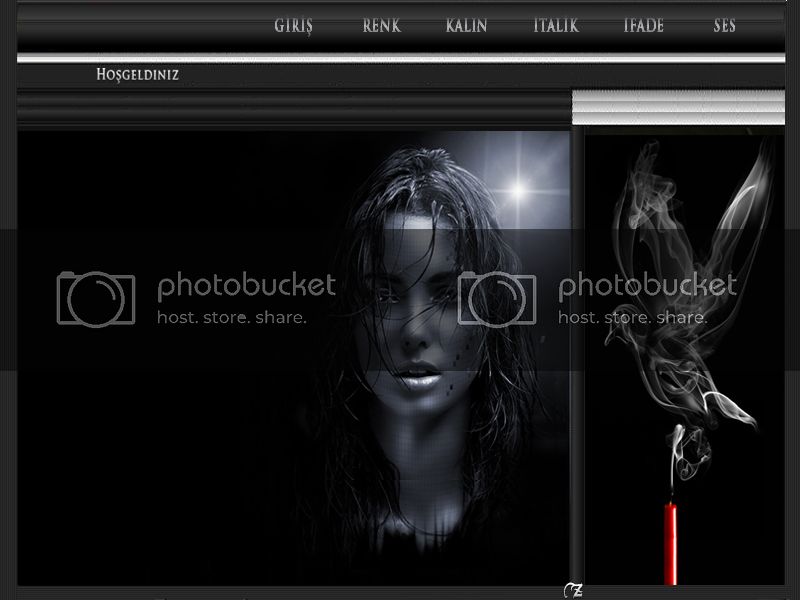Click the white striped panel header
Image resolution: width=800 pixels, height=600 pixels.
pyautogui.click(x=678, y=107)
